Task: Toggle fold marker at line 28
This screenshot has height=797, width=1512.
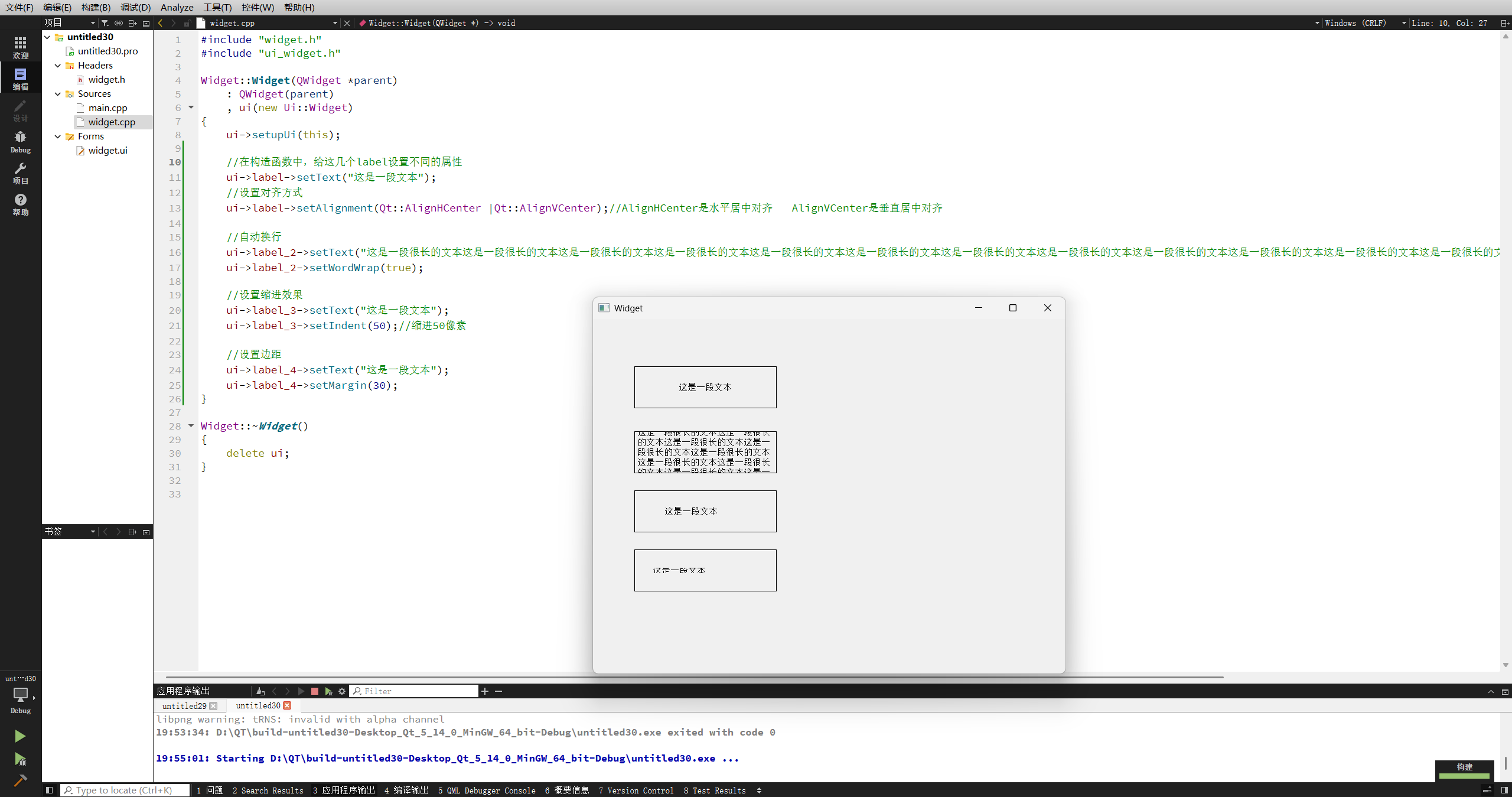Action: point(191,425)
